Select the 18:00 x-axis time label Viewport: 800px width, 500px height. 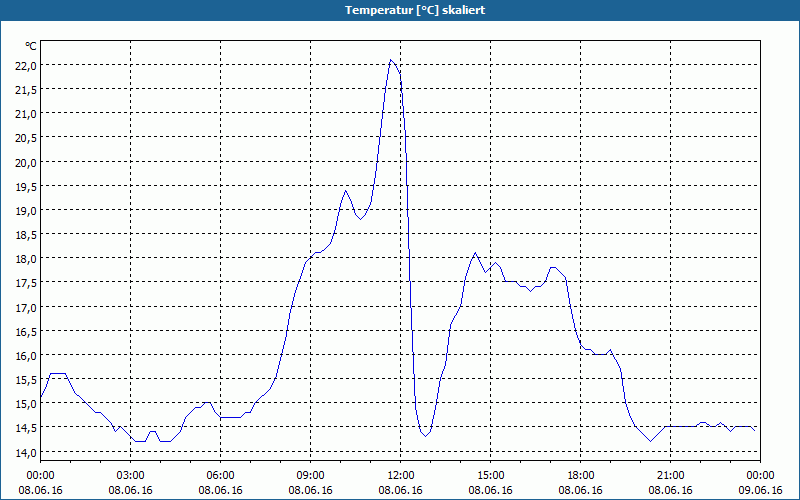(x=581, y=475)
